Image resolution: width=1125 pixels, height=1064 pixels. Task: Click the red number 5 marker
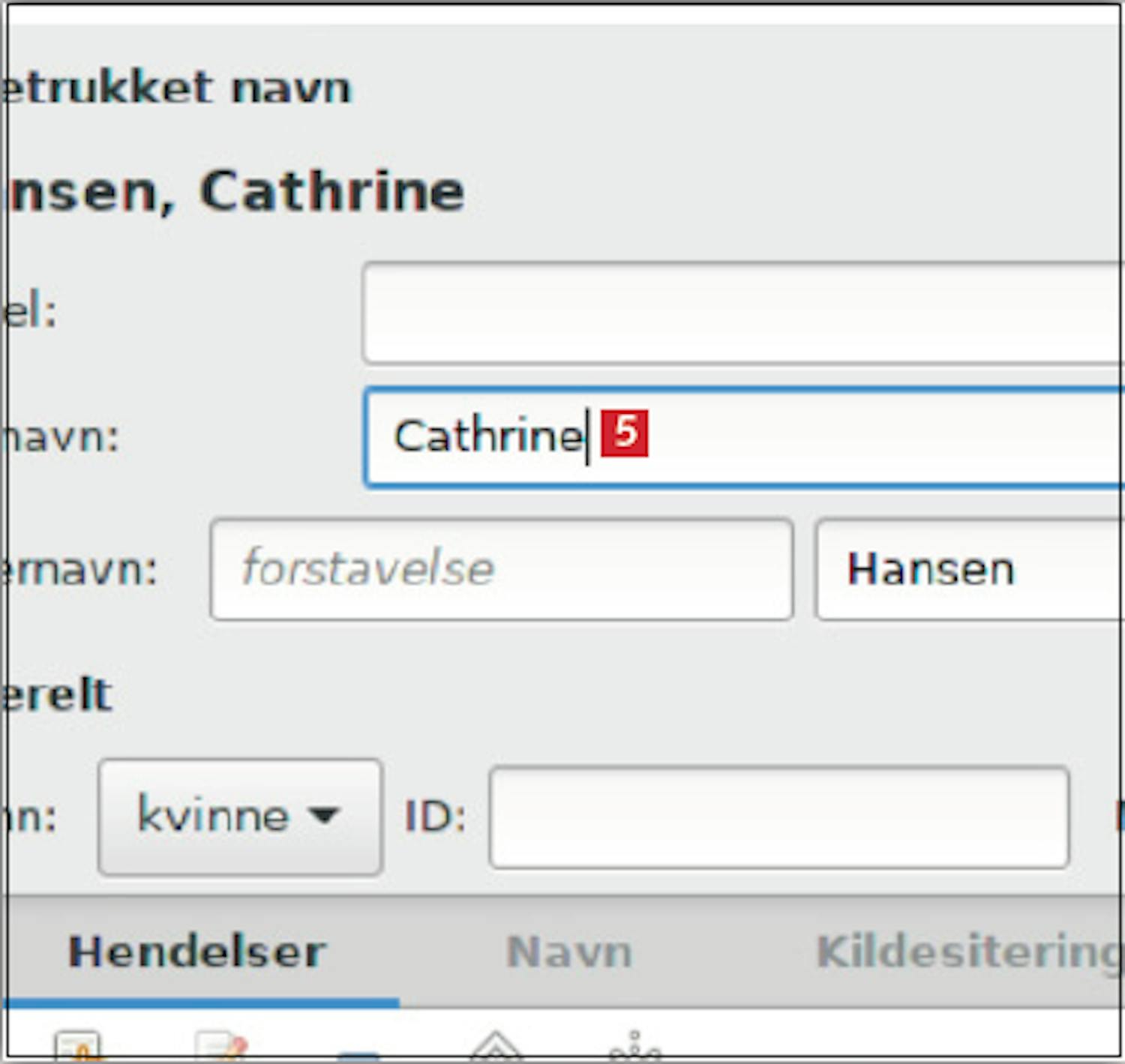click(x=625, y=433)
